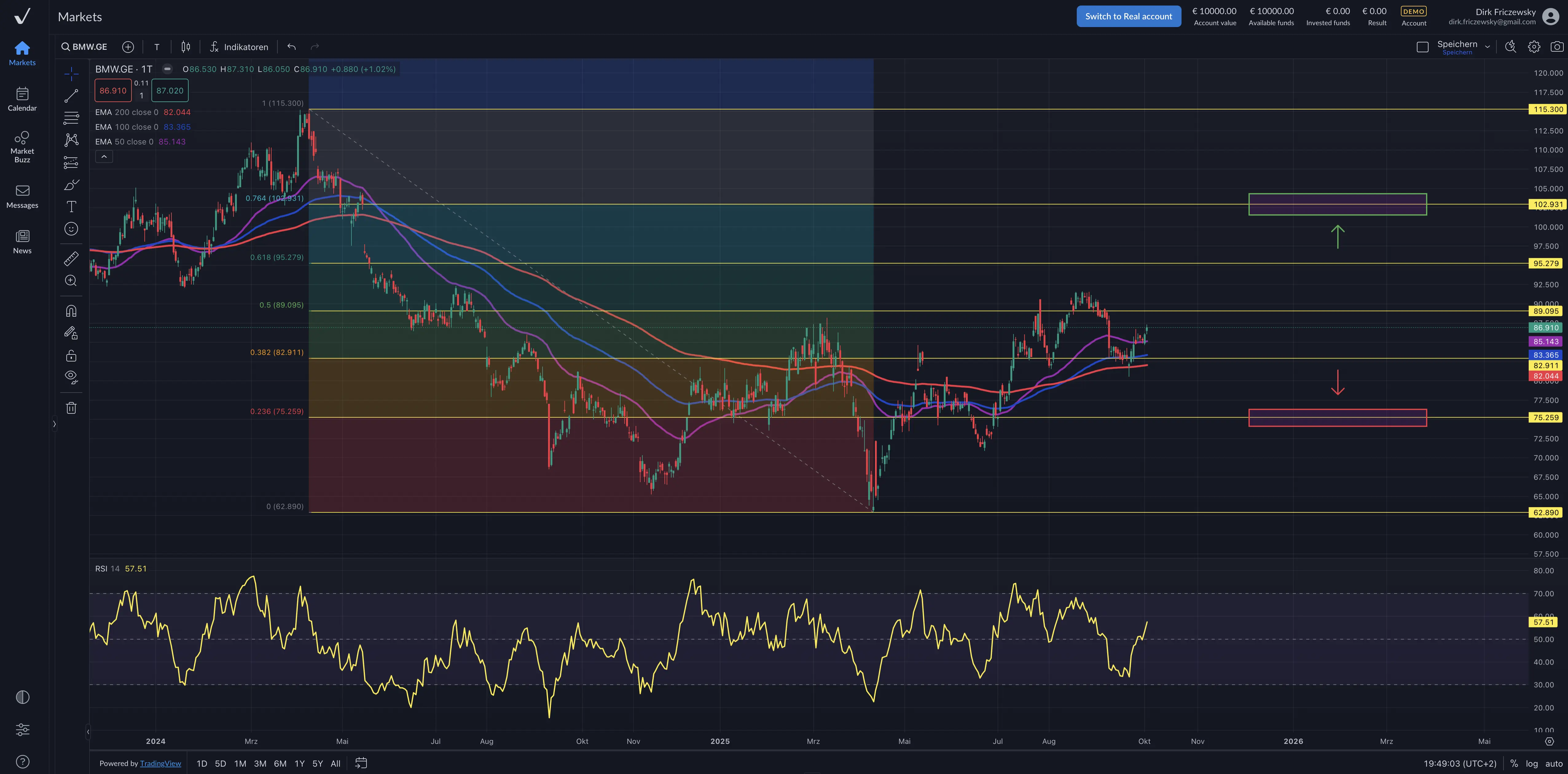This screenshot has width=1568, height=774.
Task: Collapse the indicator legend chevron
Action: point(104,156)
